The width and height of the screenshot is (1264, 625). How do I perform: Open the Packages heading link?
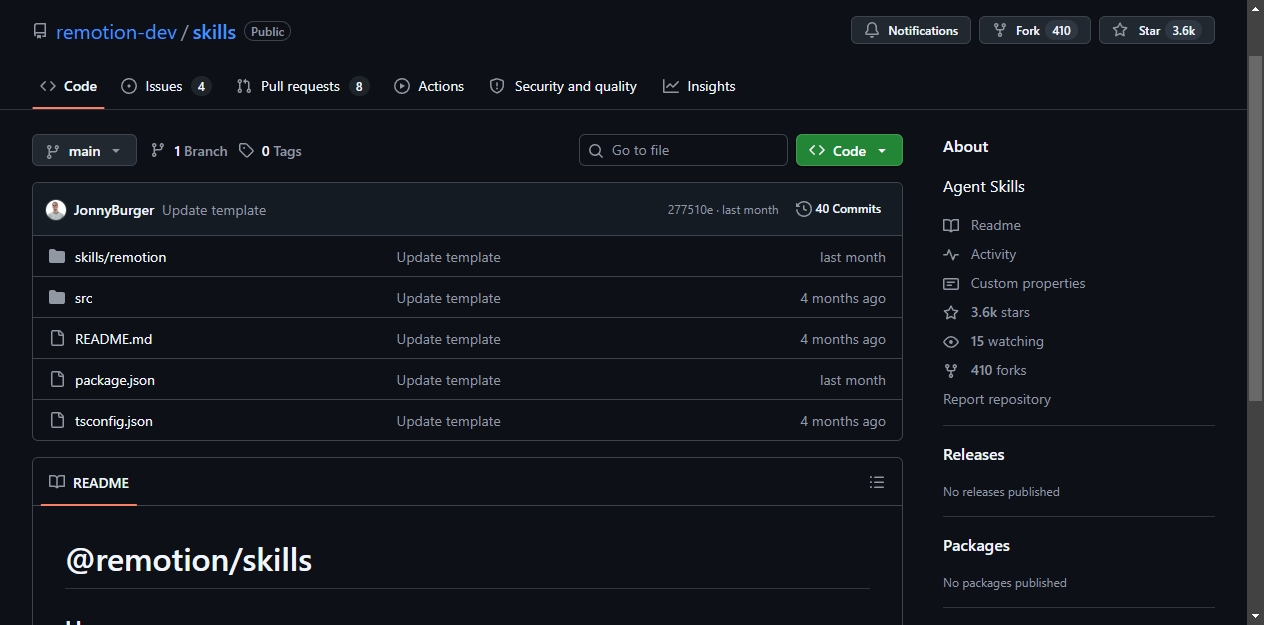[x=976, y=545]
